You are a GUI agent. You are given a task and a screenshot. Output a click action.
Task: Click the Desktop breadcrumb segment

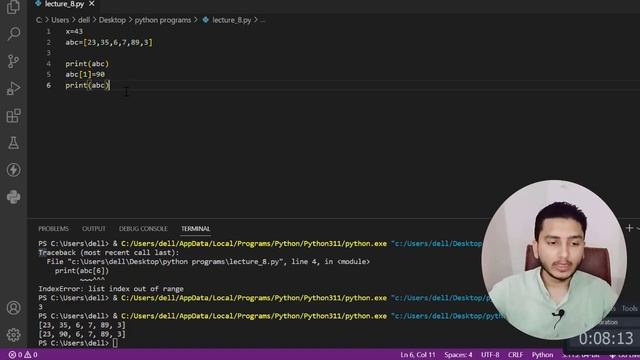pos(112,20)
